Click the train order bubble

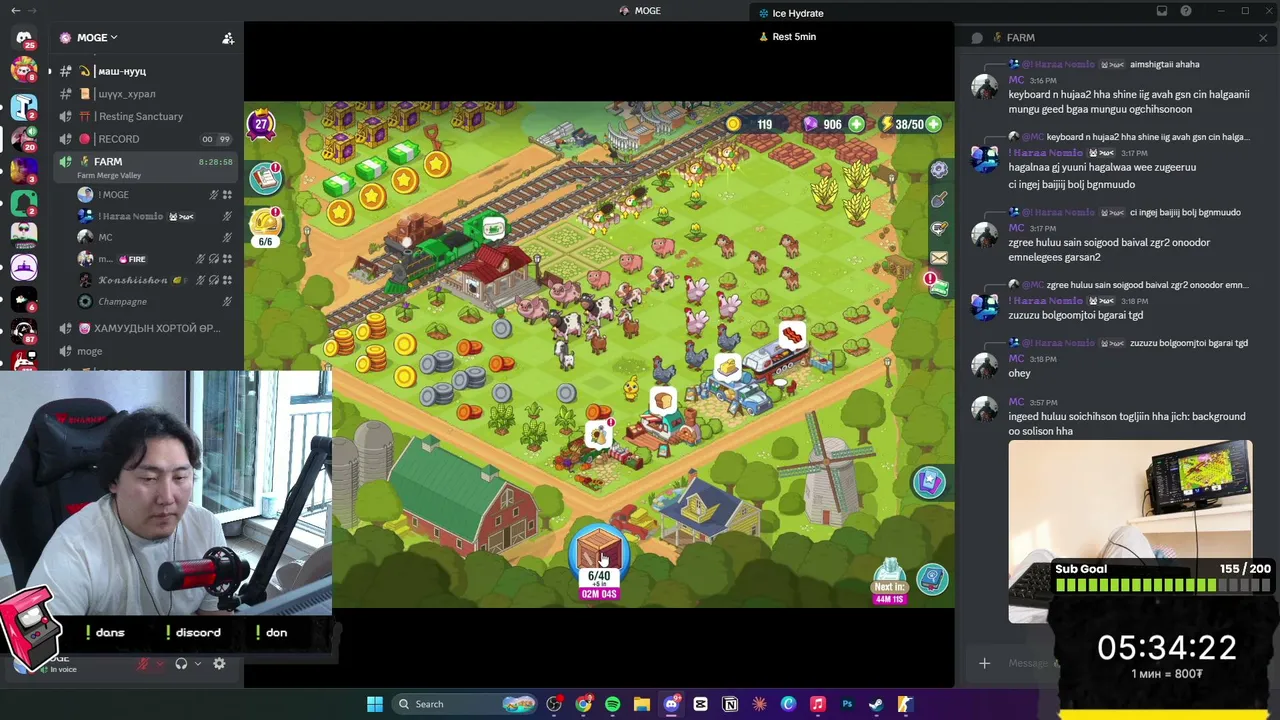(x=493, y=230)
